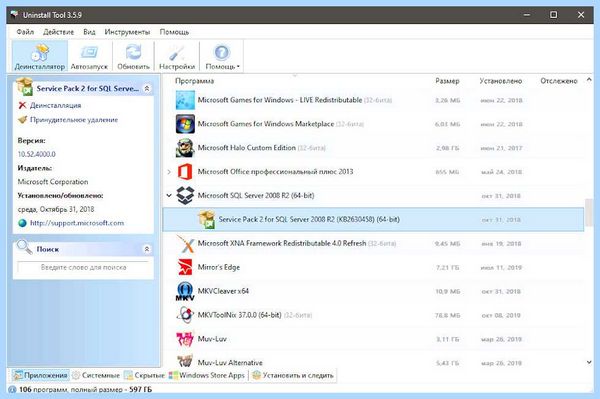Viewport: 600px width, 399px height.
Task: Click the MKVCleaver x64 icon
Action: tap(185, 291)
